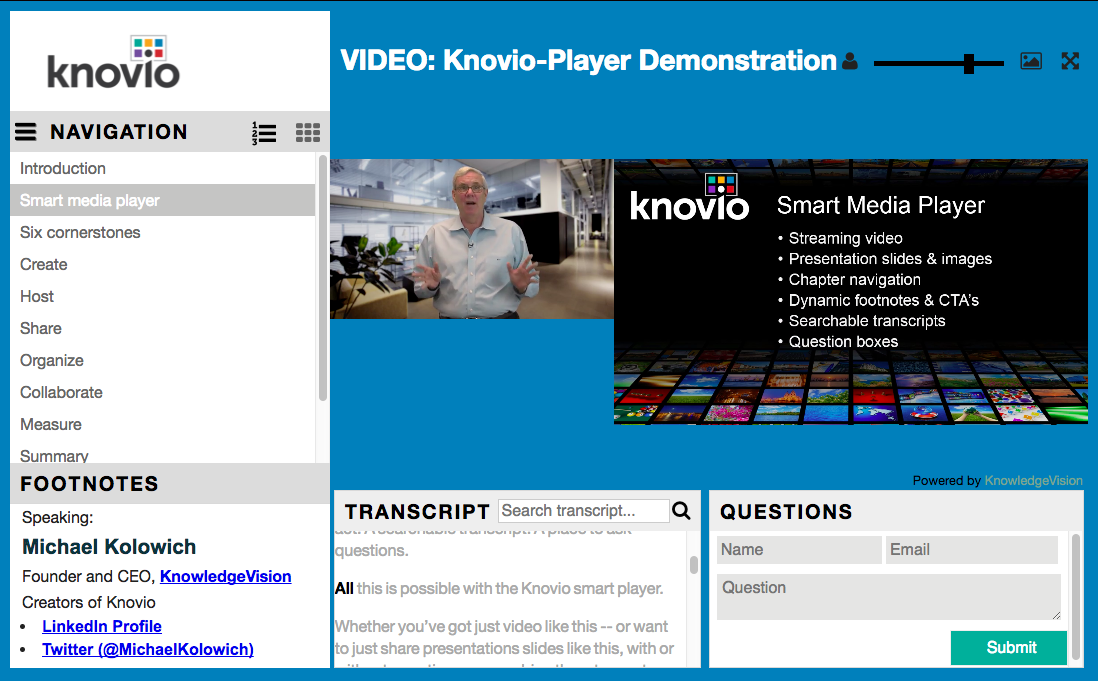Viewport: 1098px width, 681px height.
Task: Click the Knovio logo at top left
Action: tap(114, 62)
